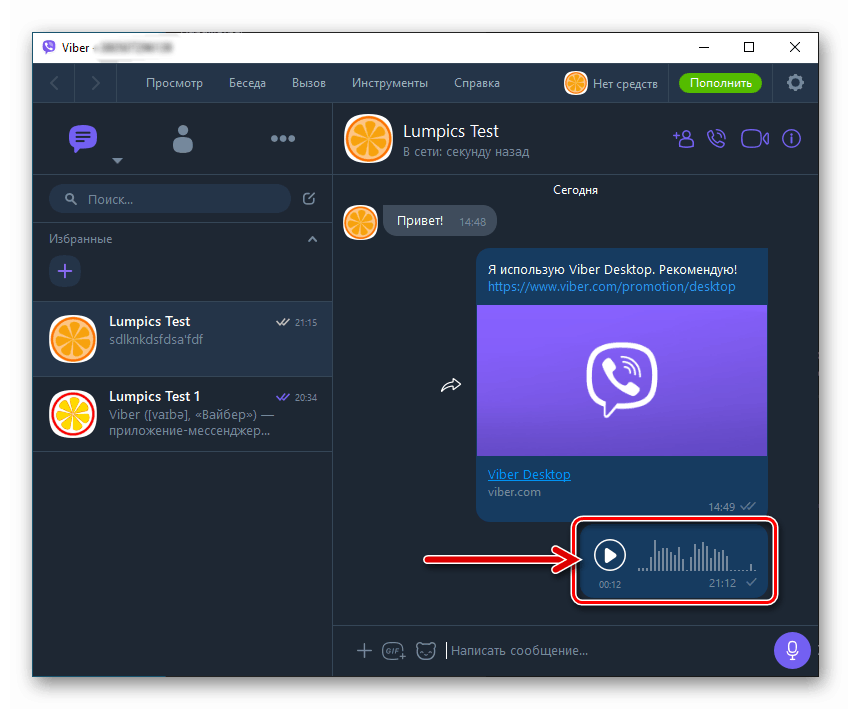Open the GIF picker

[393, 650]
